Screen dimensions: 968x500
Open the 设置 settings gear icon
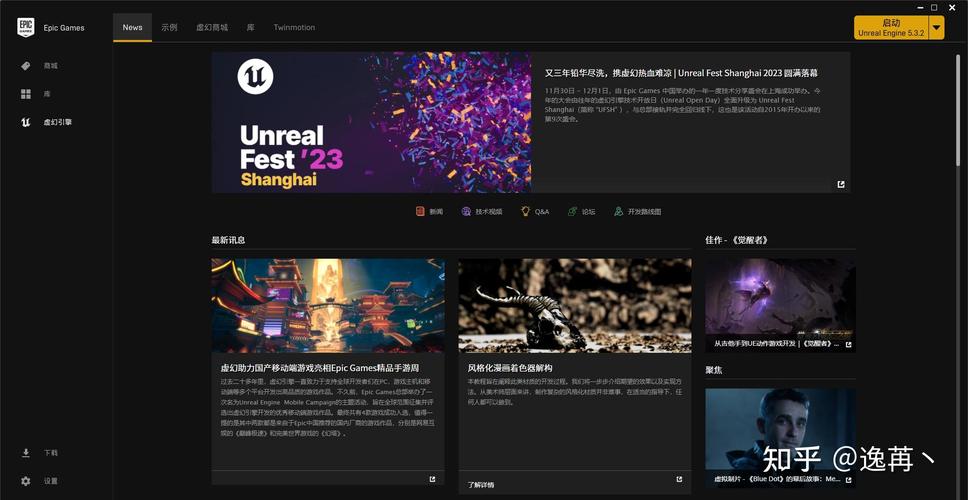point(25,481)
